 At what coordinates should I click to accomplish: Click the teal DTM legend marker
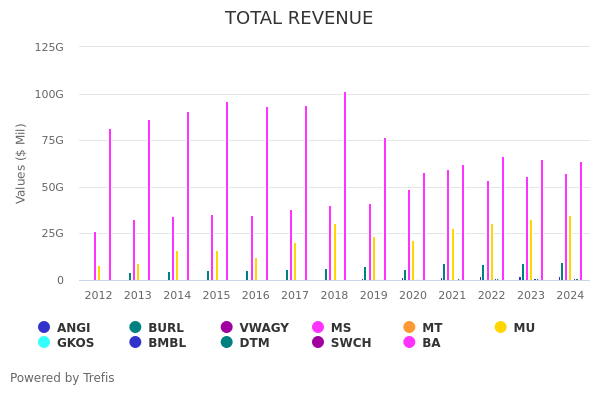click(x=227, y=342)
